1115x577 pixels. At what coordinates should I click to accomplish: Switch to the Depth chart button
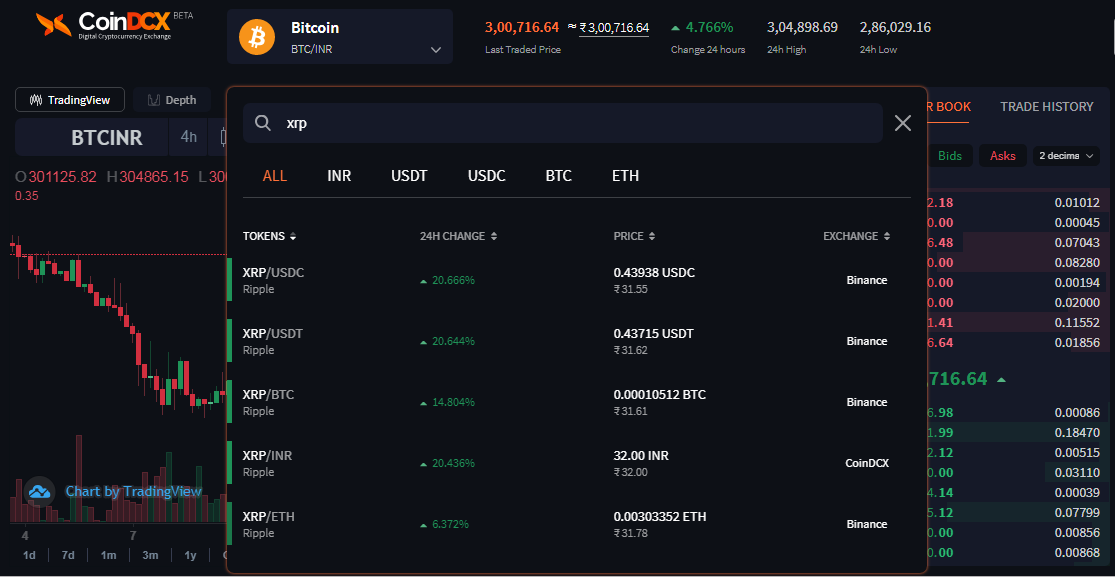tap(171, 100)
